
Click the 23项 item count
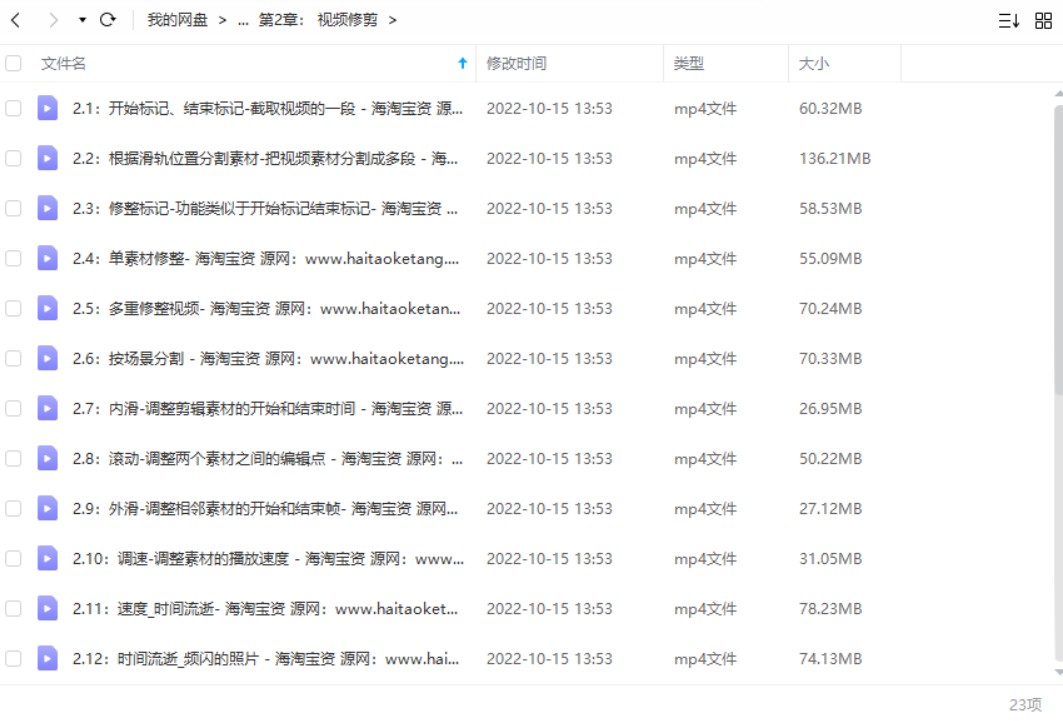pyautogui.click(x=1025, y=705)
